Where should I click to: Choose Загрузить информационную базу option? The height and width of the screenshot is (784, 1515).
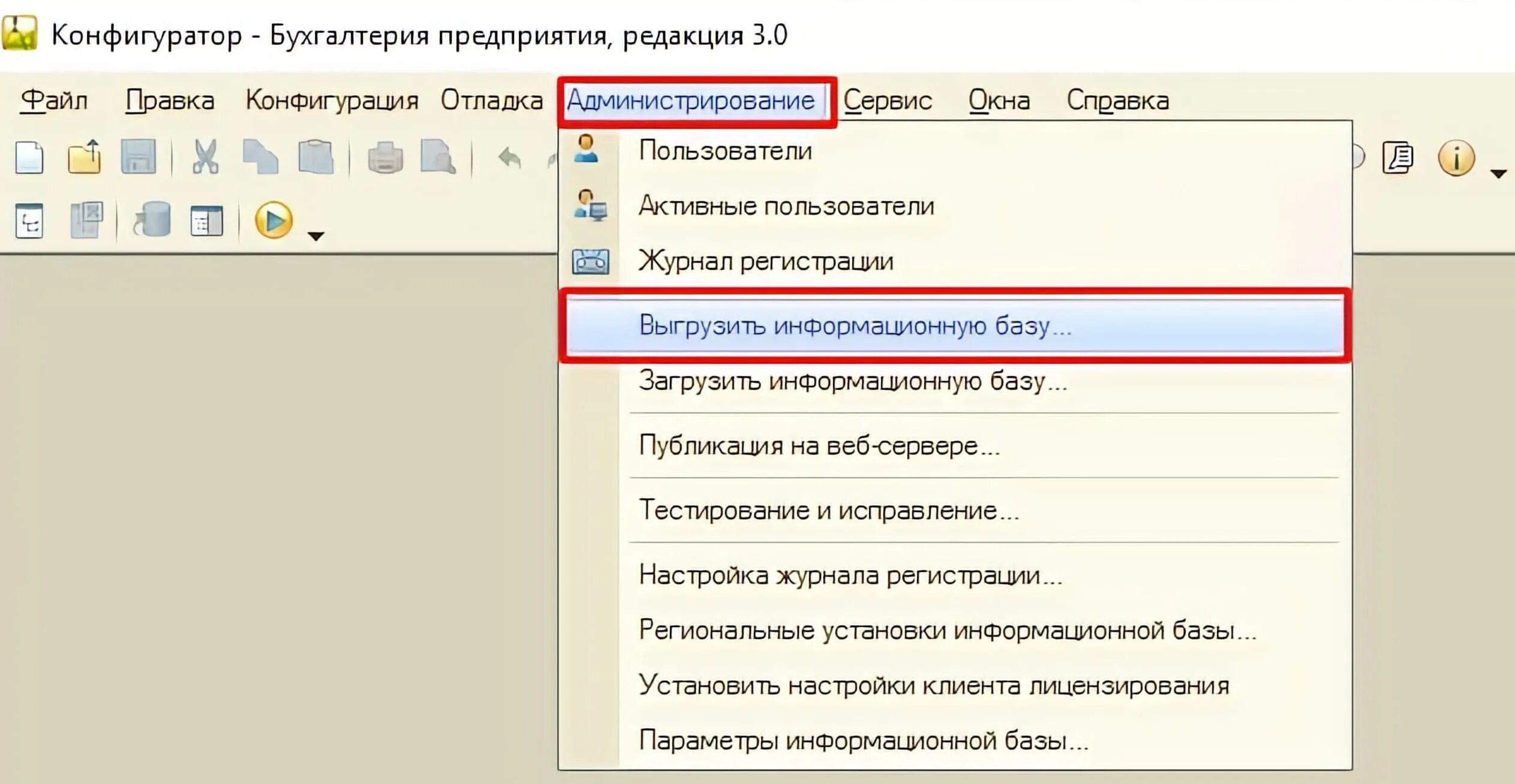[x=852, y=381]
